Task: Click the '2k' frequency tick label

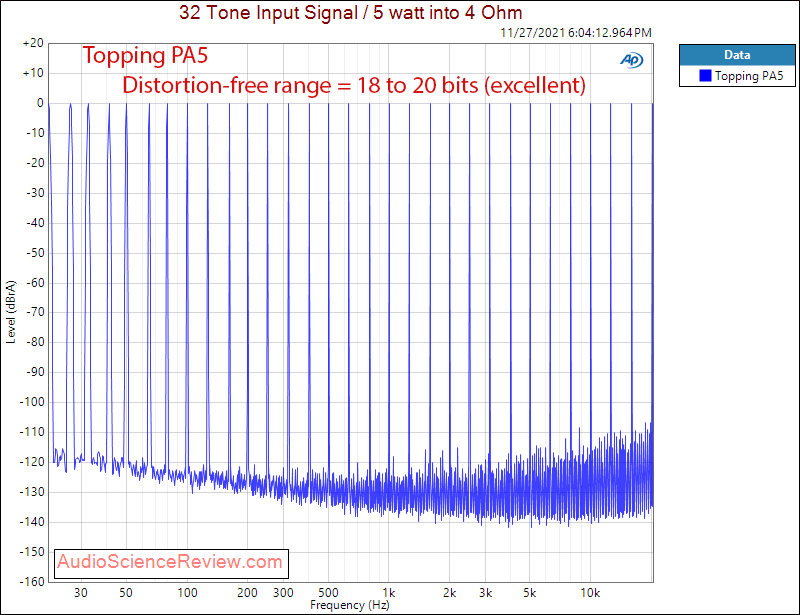Action: pyautogui.click(x=449, y=593)
